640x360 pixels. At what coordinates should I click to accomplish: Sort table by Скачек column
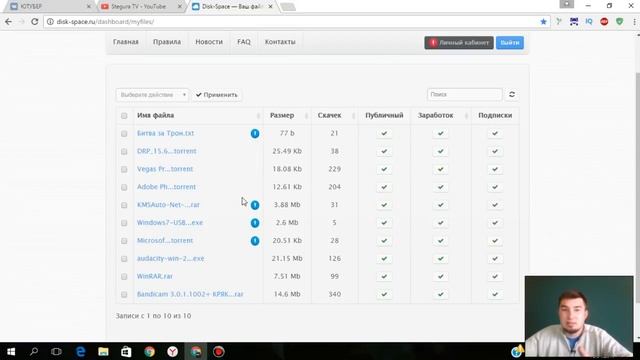pyautogui.click(x=335, y=116)
